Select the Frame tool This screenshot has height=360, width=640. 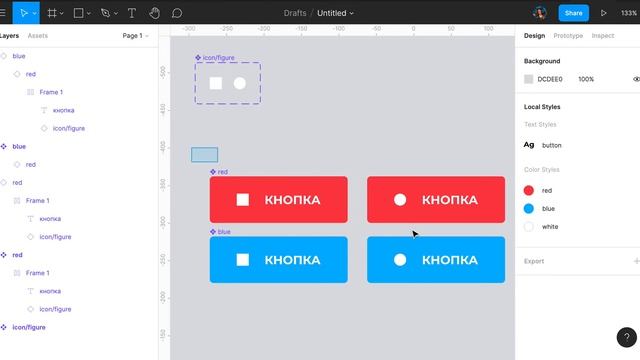[52, 13]
